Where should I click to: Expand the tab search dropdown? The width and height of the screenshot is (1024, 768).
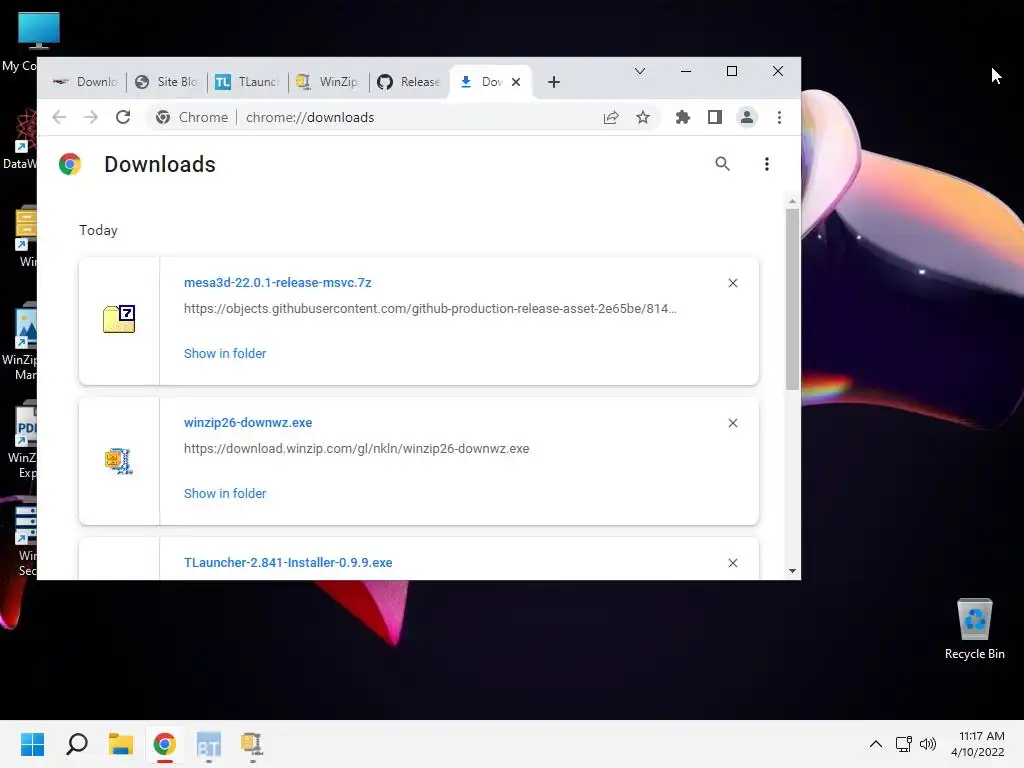pyautogui.click(x=640, y=71)
